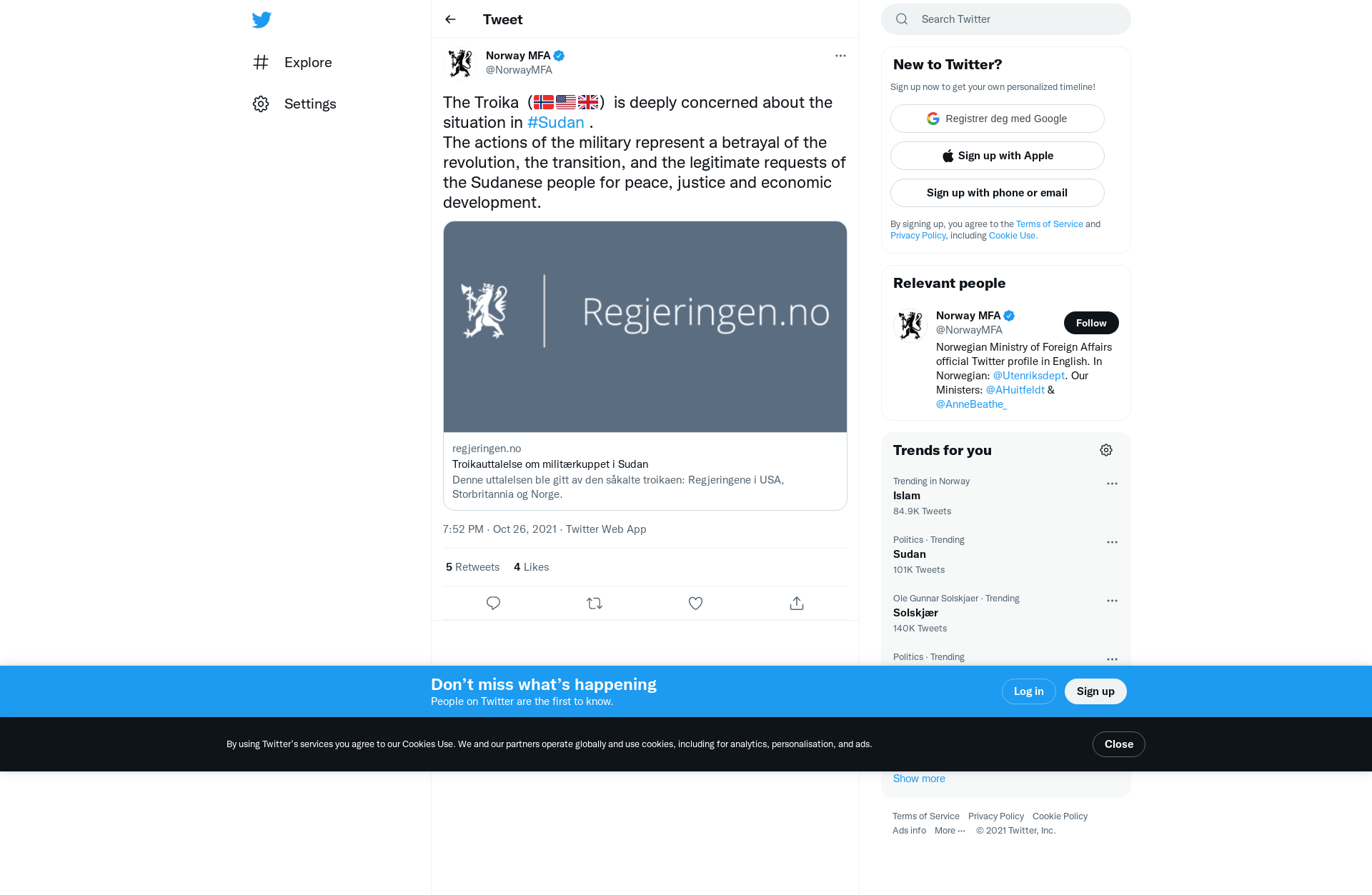Retweet using the retweet arrows icon

point(595,604)
